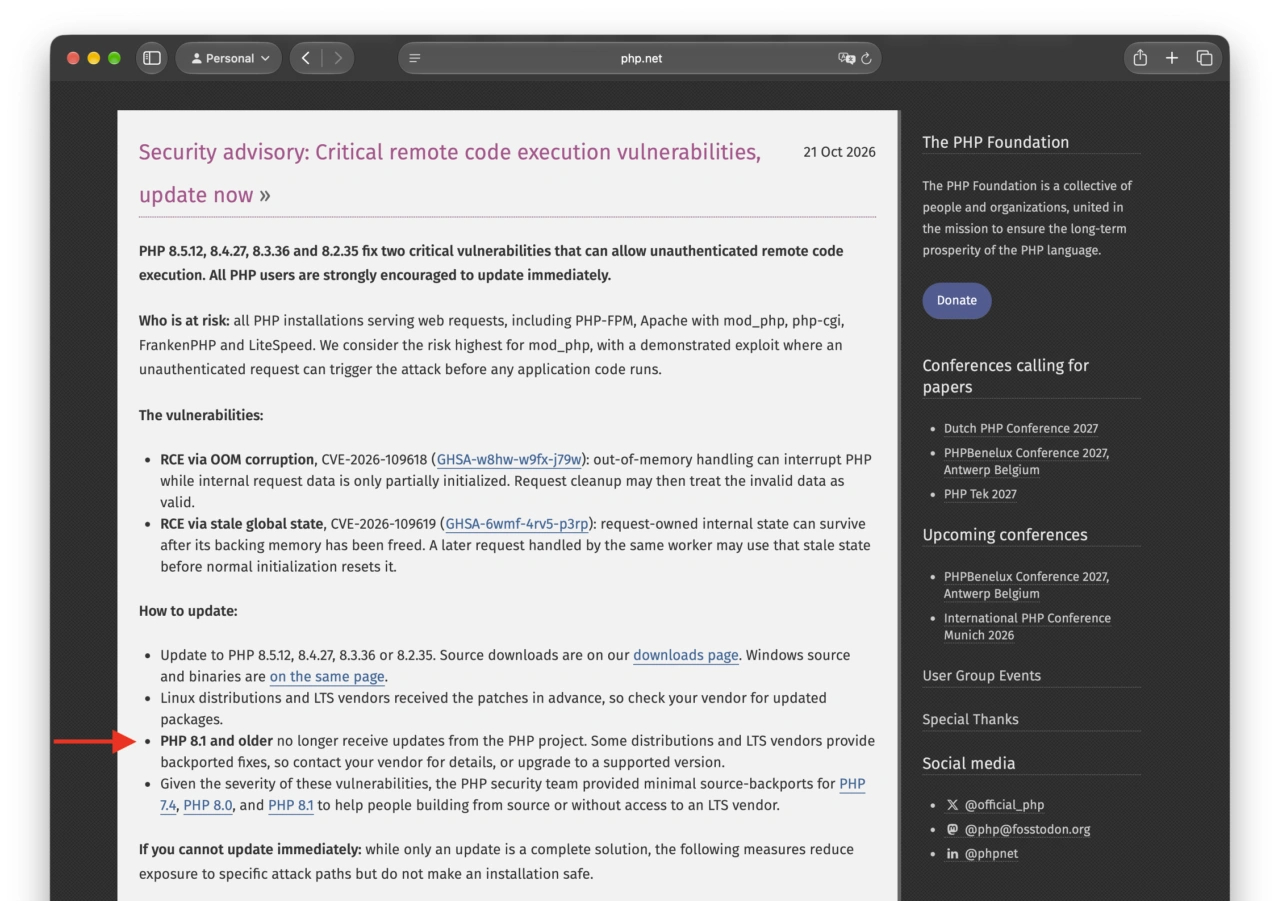Click the "The PHP Foundation" sidebar heading
1280x901 pixels.
pos(995,142)
